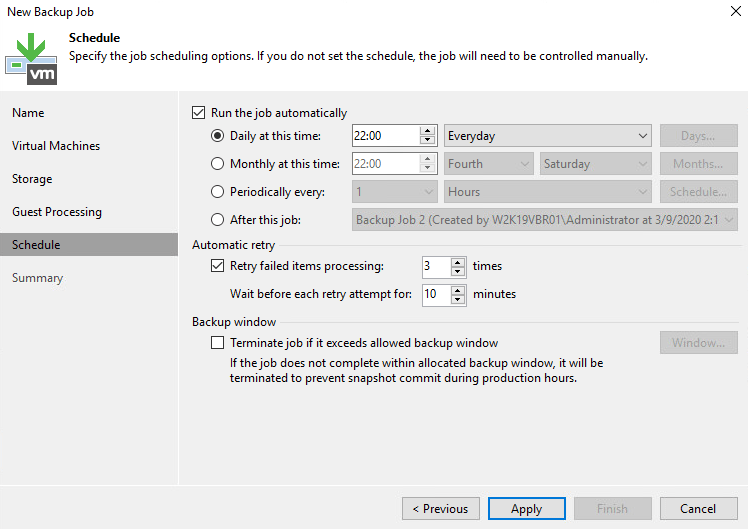Click the Finish button
Image resolution: width=748 pixels, height=529 pixels.
(x=613, y=508)
